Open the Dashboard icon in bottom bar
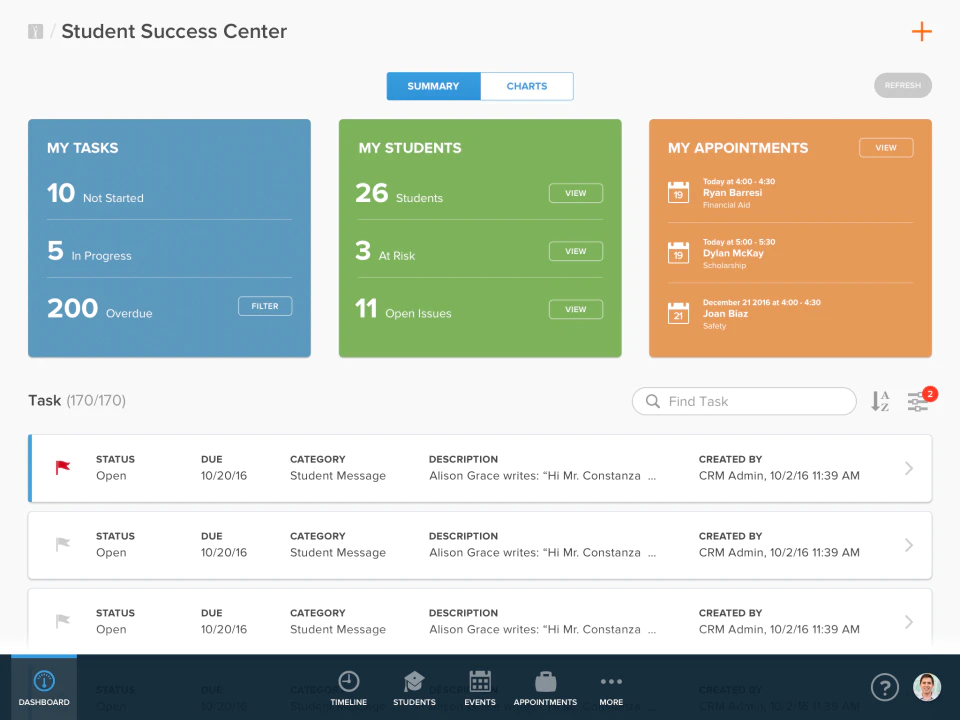Image resolution: width=960 pixels, height=720 pixels. click(x=44, y=681)
